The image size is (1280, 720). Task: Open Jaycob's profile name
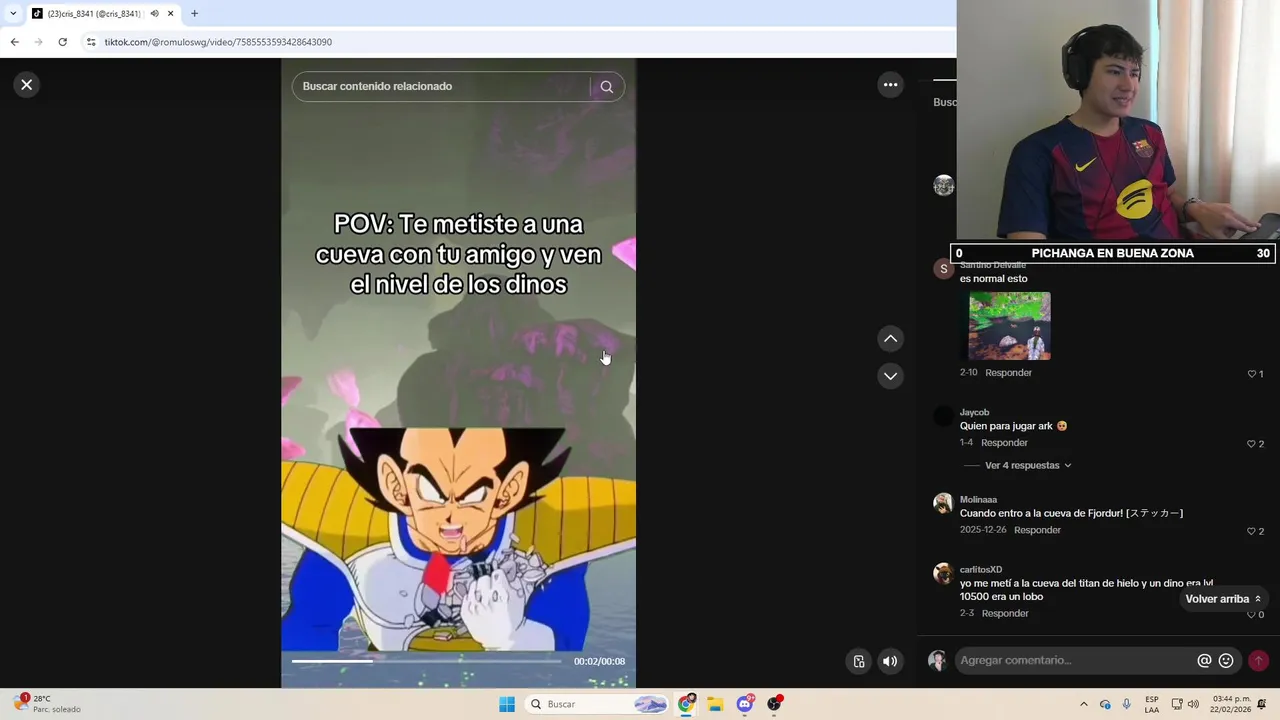[974, 412]
